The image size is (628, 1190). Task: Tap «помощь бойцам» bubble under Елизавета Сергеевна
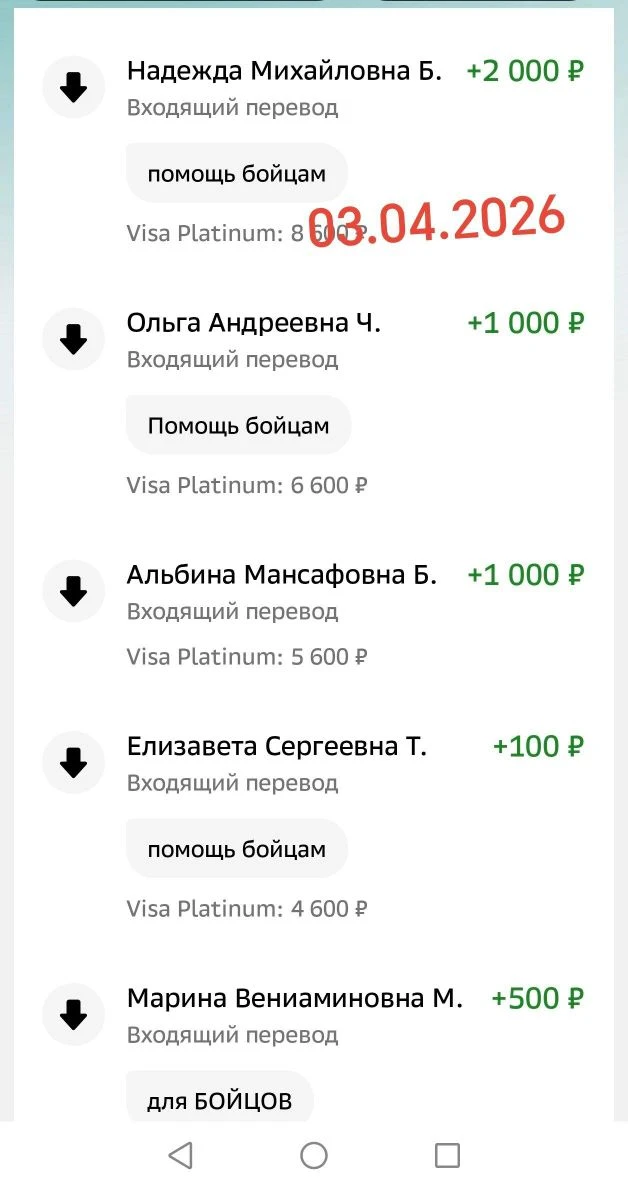click(x=237, y=850)
